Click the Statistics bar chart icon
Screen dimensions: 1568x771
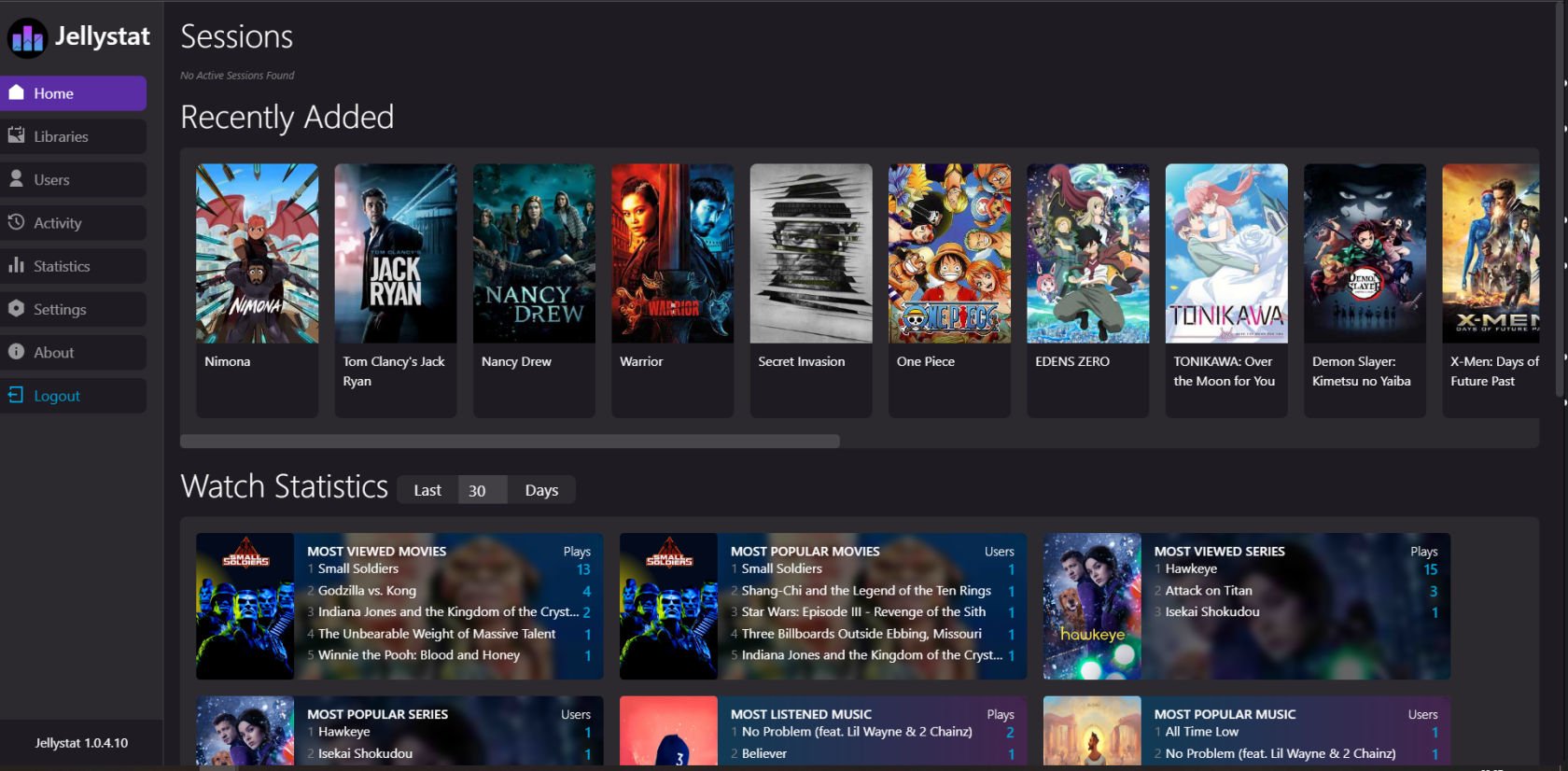click(16, 265)
